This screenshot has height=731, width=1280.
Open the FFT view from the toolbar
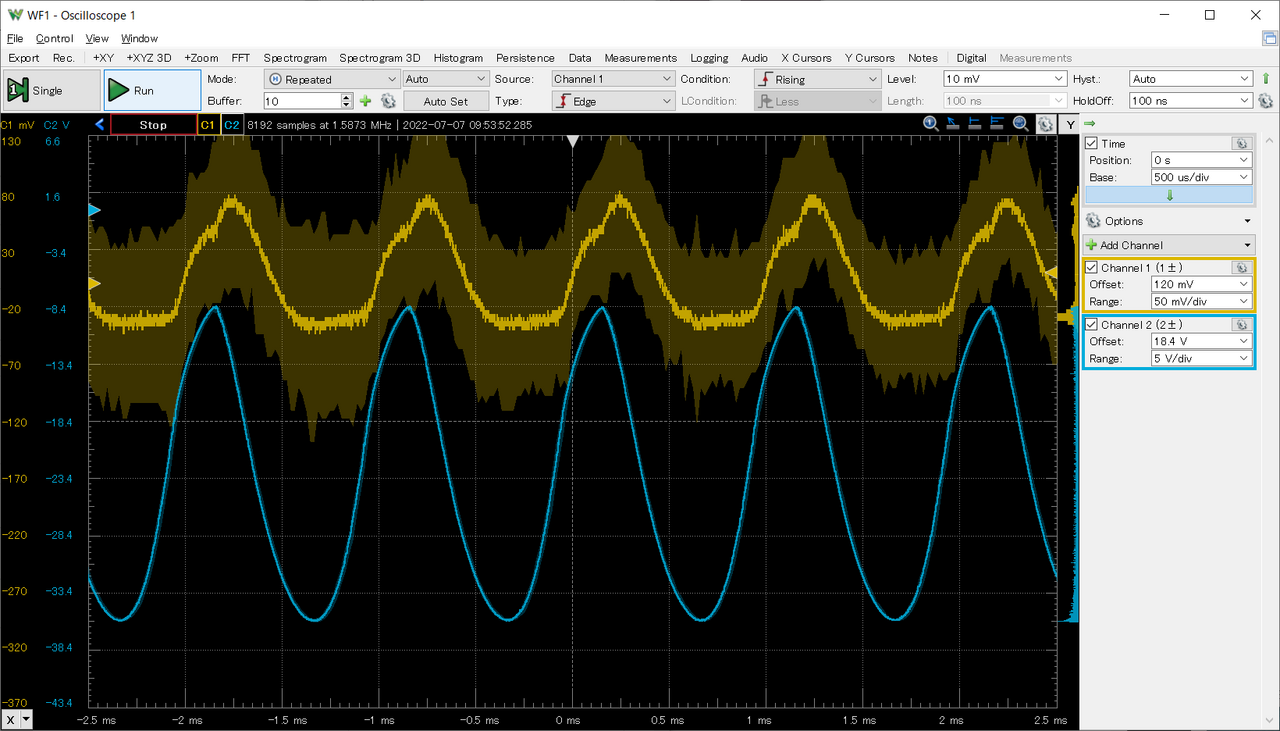coord(241,58)
